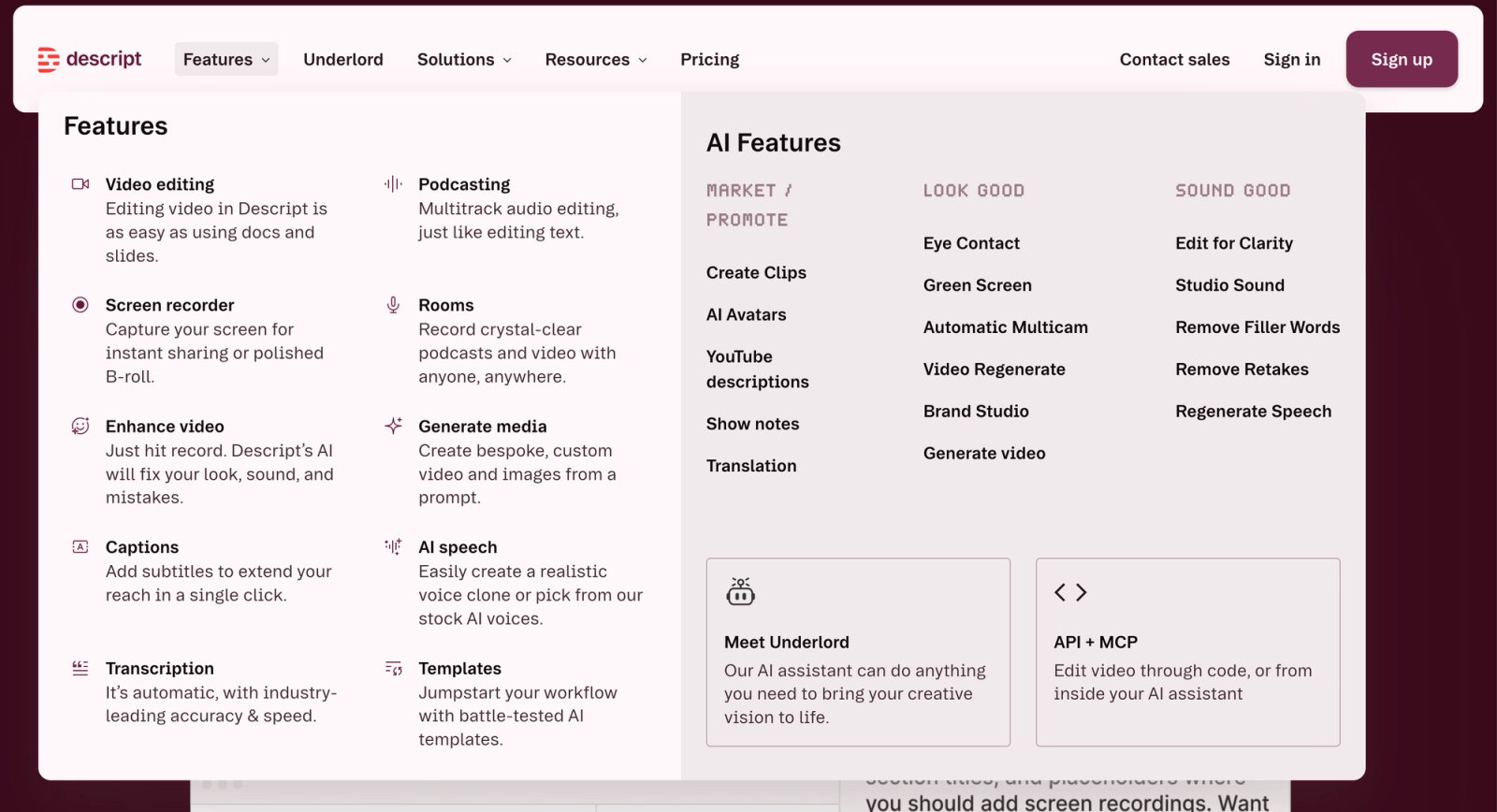
Task: Click the AI speech waveform icon
Action: pos(394,546)
